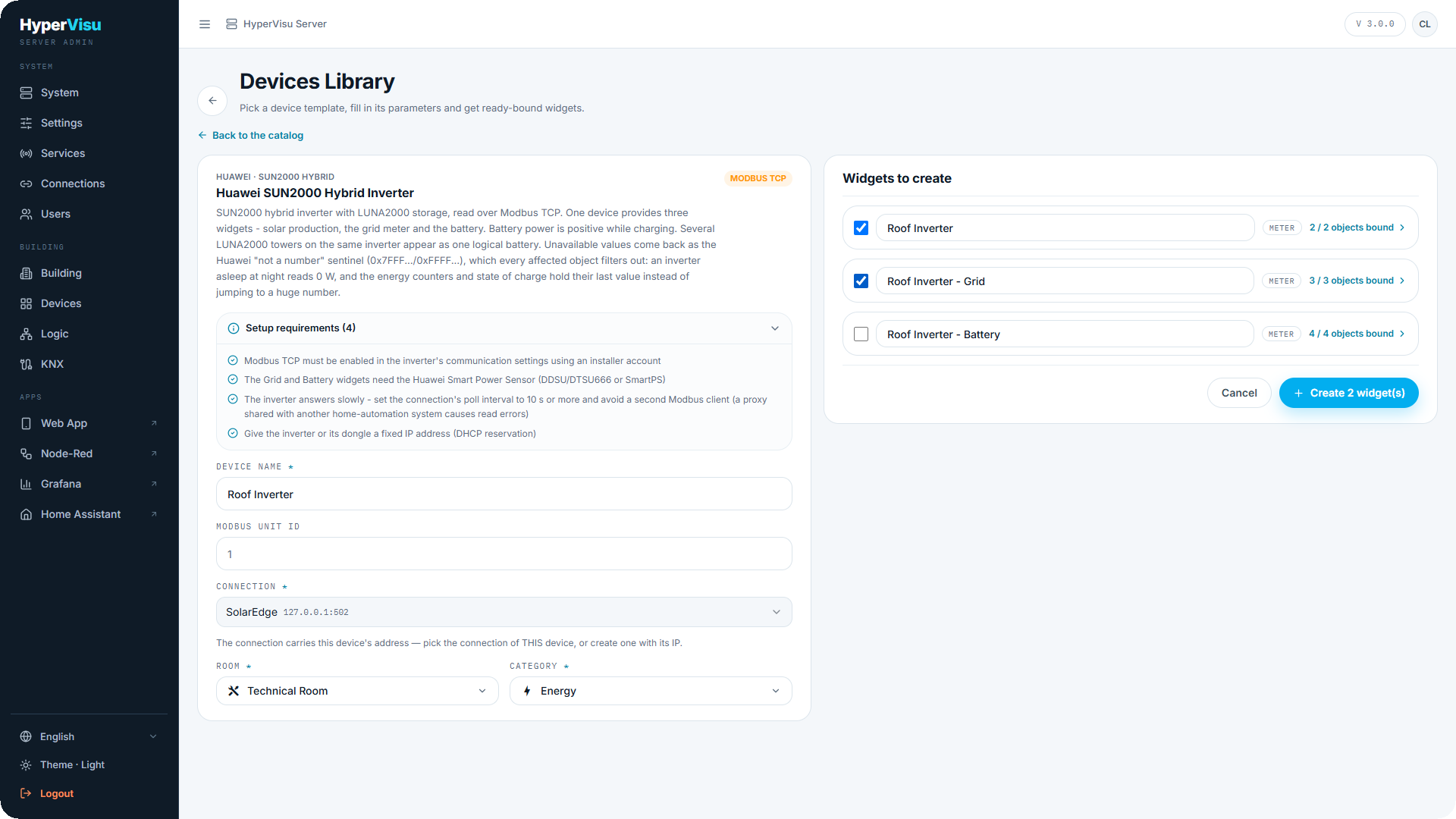Click Create 2 widget(s) button
1456x819 pixels.
coord(1348,393)
